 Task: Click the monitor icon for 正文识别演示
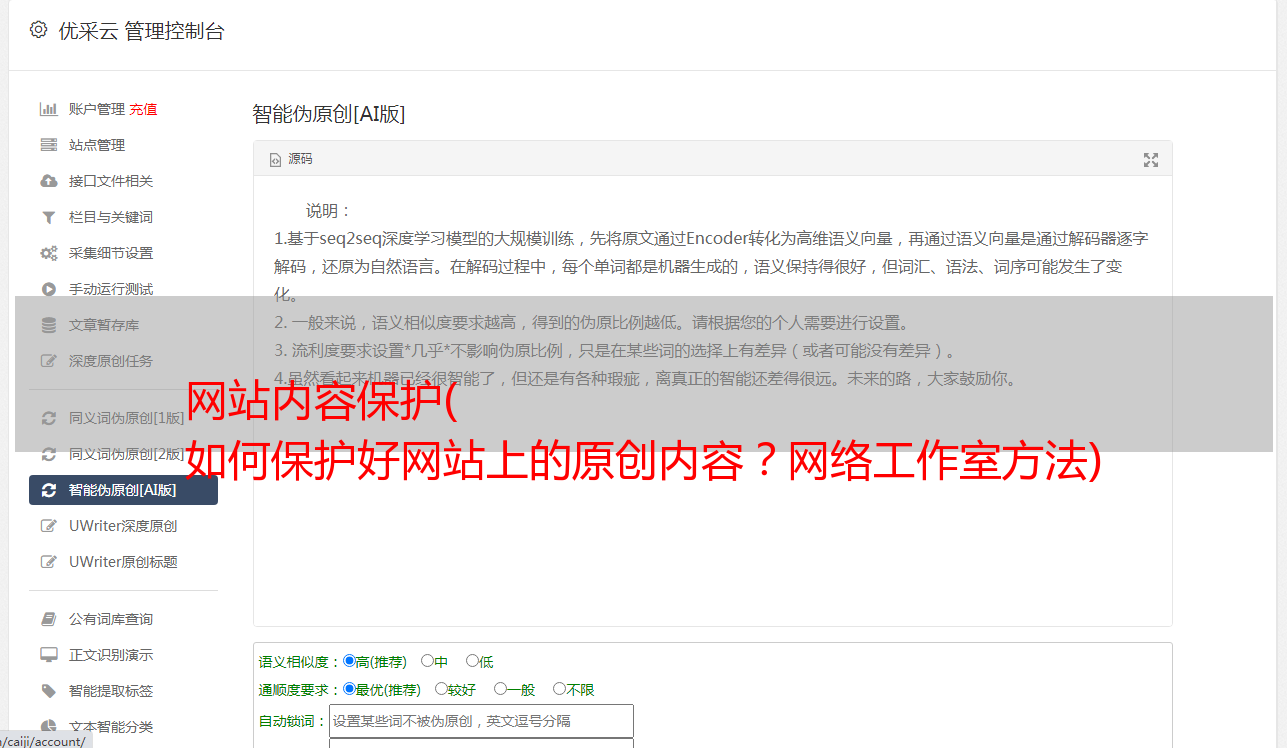coord(48,655)
